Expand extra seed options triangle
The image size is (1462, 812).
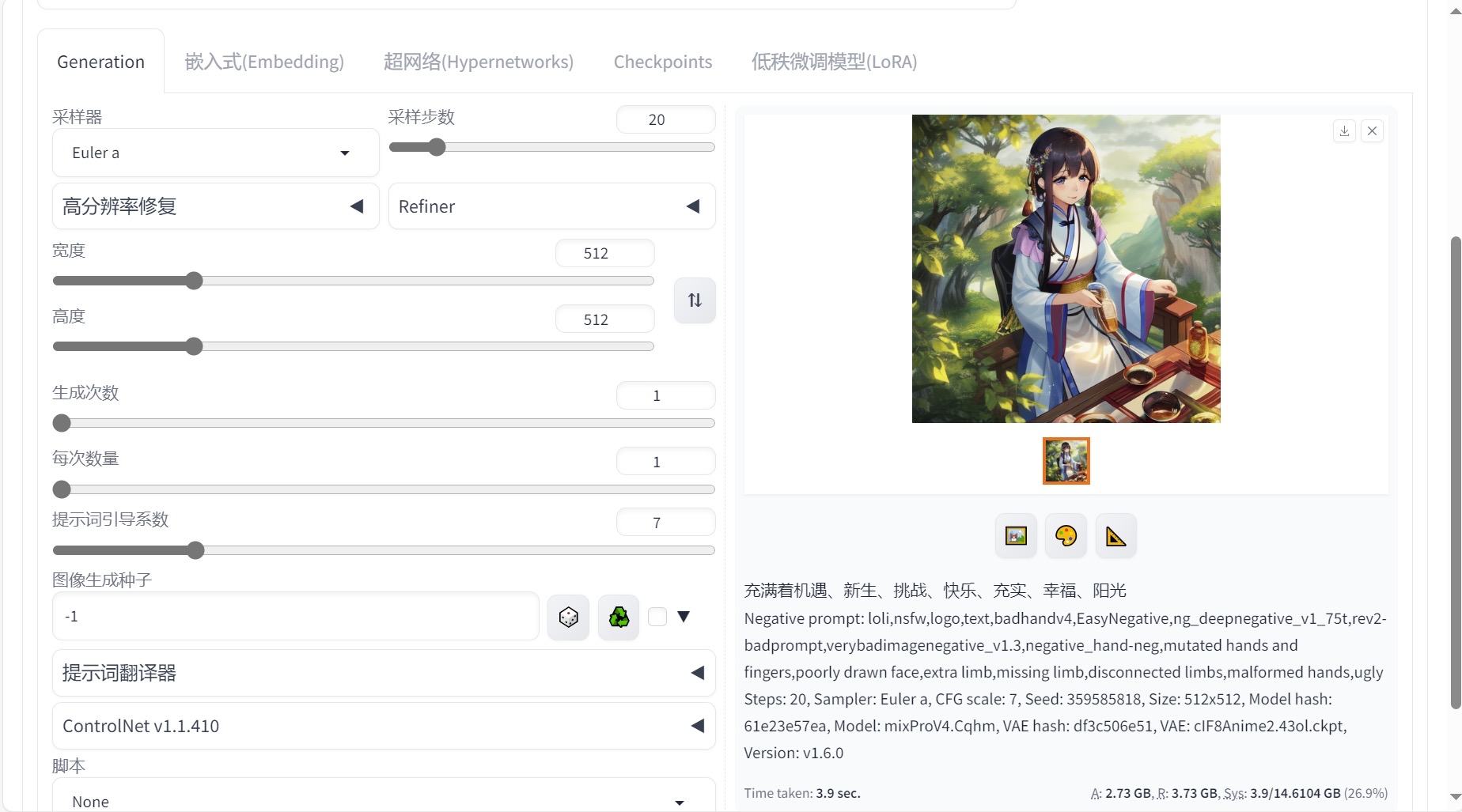click(x=684, y=617)
